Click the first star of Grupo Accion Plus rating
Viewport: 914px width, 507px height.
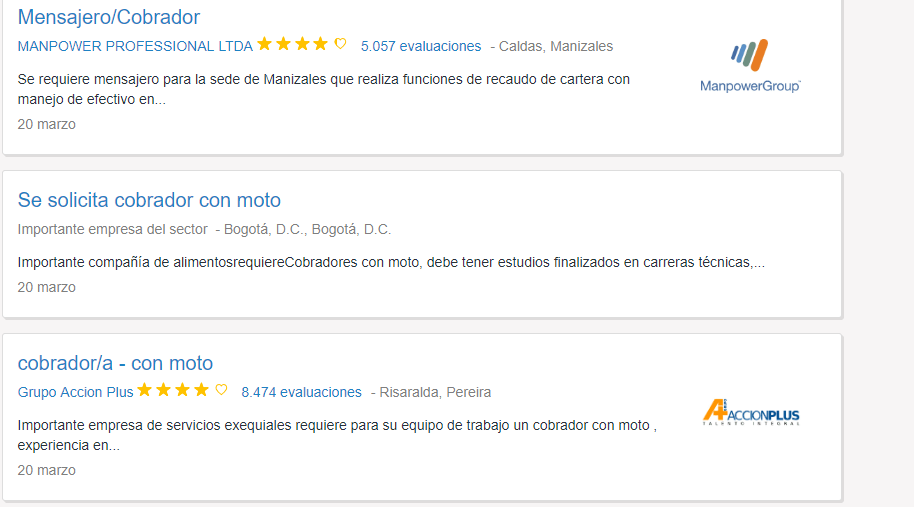tap(144, 390)
